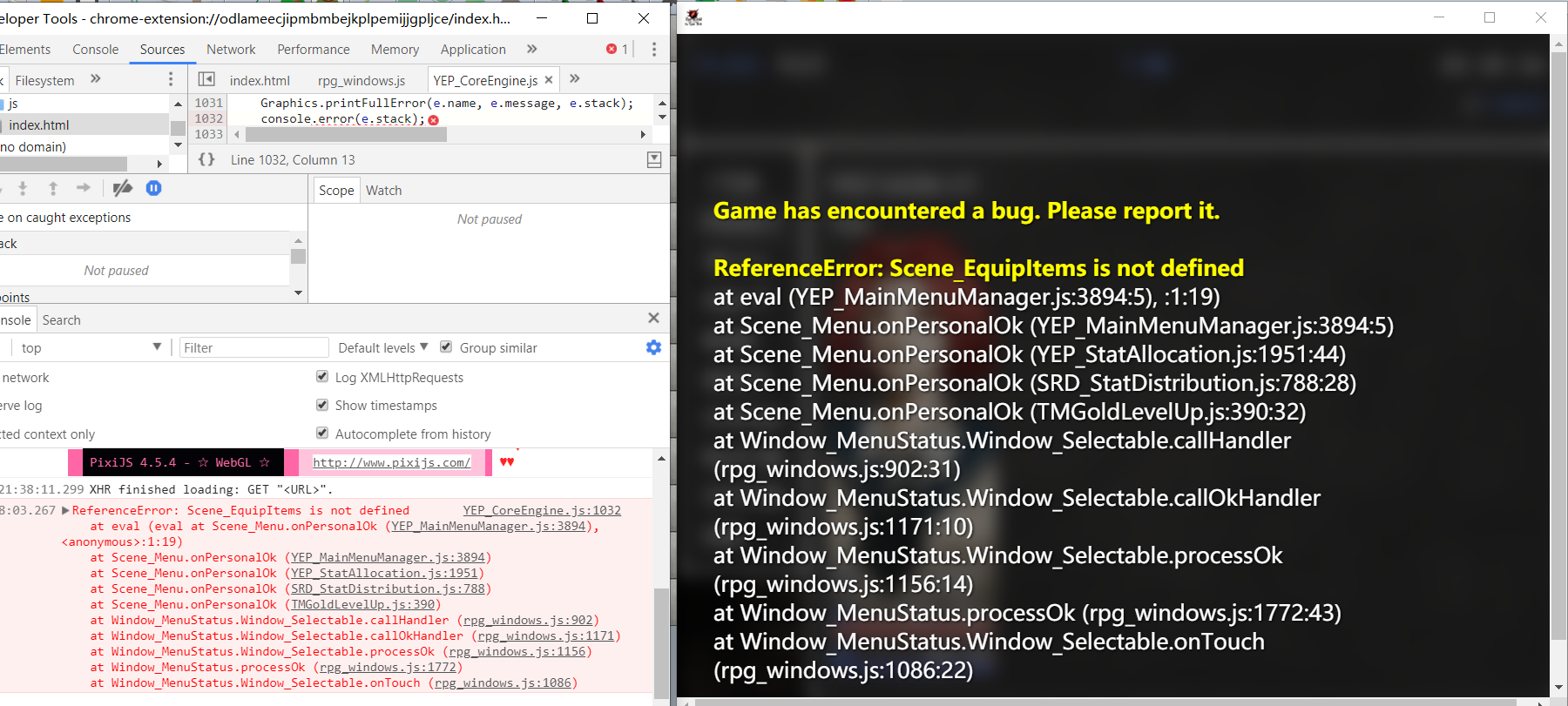Toggle Show timestamps checkbox

(x=322, y=405)
